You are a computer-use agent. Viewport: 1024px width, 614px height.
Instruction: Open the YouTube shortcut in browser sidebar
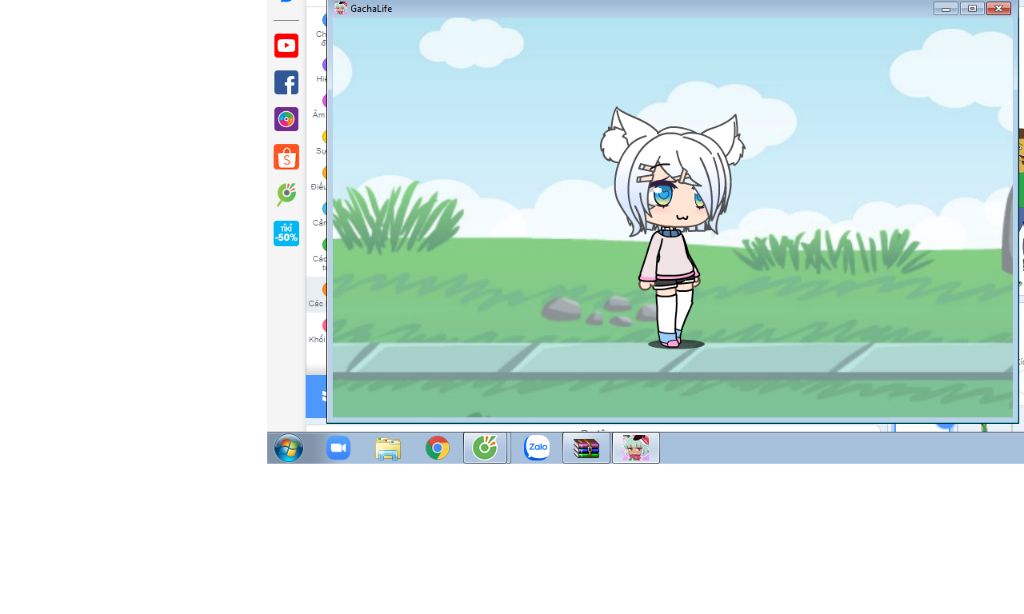(x=286, y=46)
